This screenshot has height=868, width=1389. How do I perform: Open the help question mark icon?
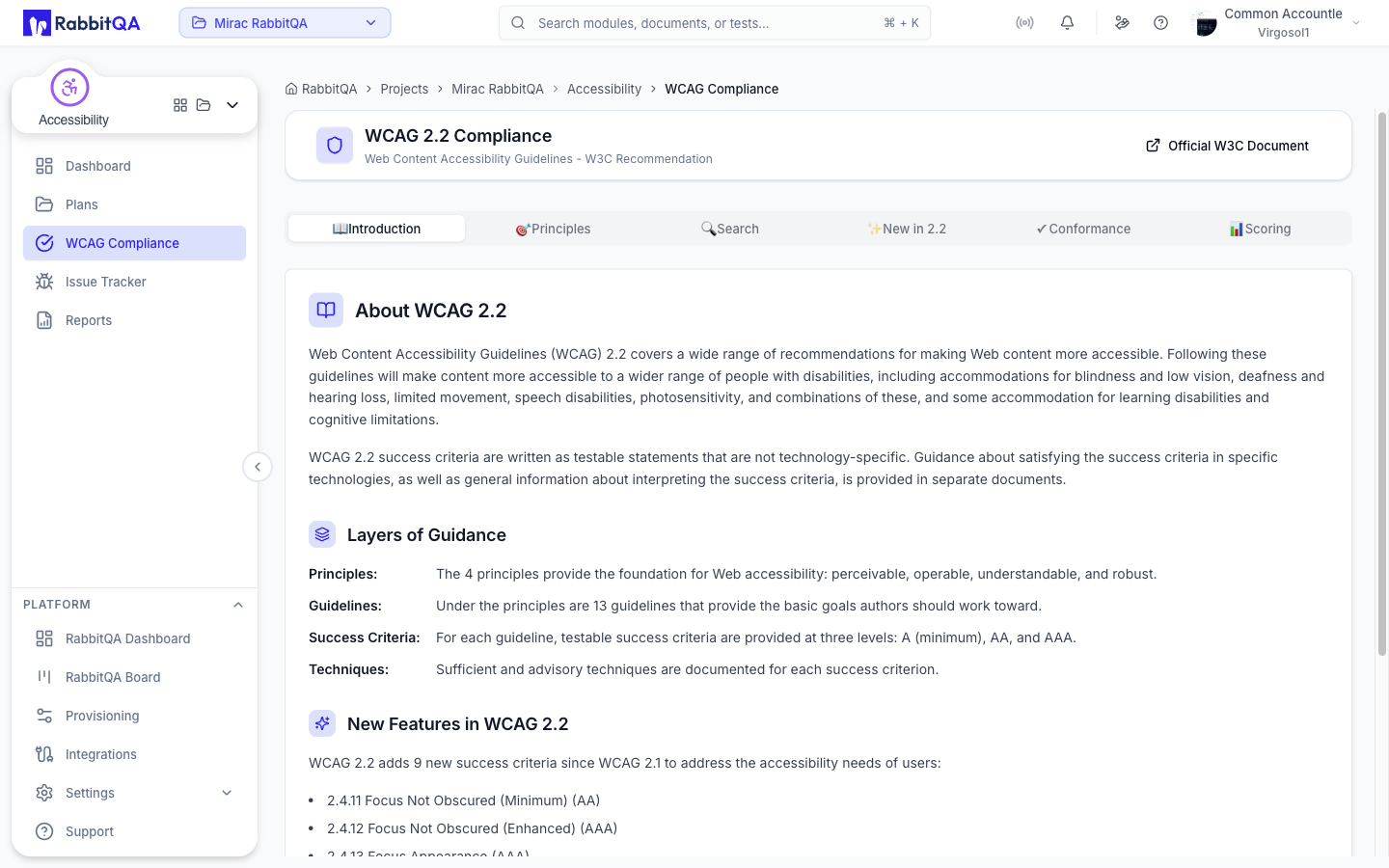coord(1160,23)
